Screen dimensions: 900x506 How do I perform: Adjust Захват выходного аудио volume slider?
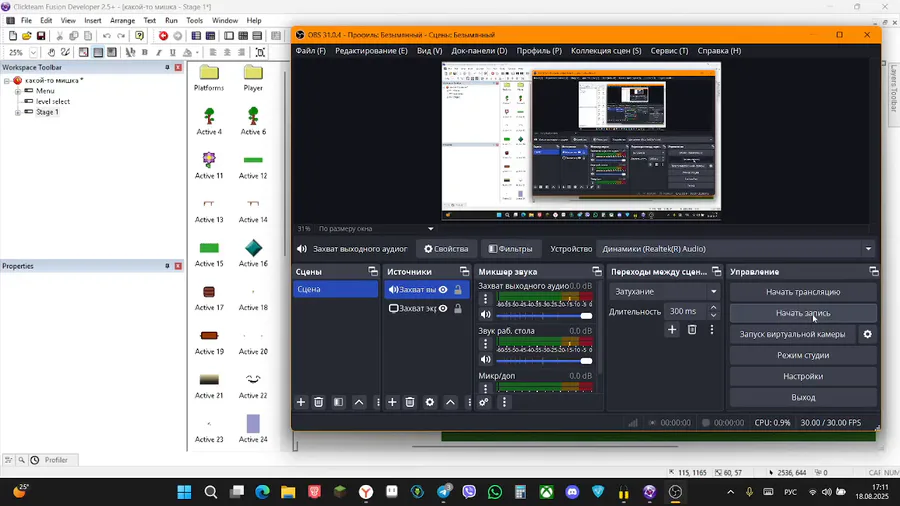[x=544, y=316]
